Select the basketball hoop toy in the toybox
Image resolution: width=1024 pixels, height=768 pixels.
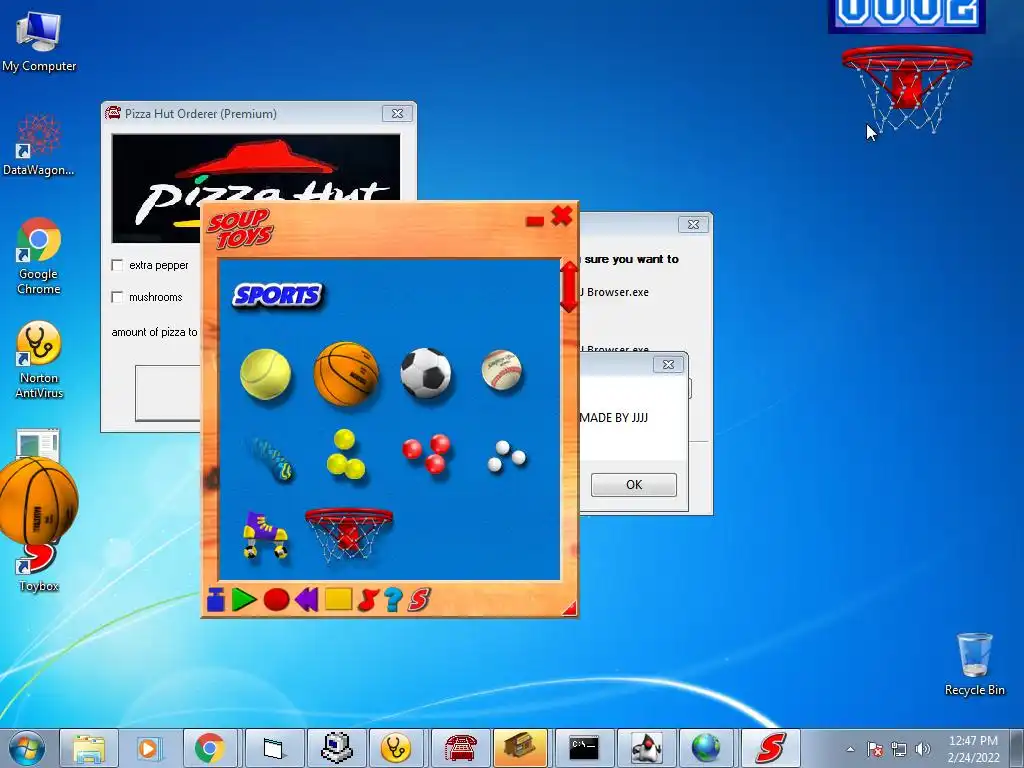click(349, 534)
